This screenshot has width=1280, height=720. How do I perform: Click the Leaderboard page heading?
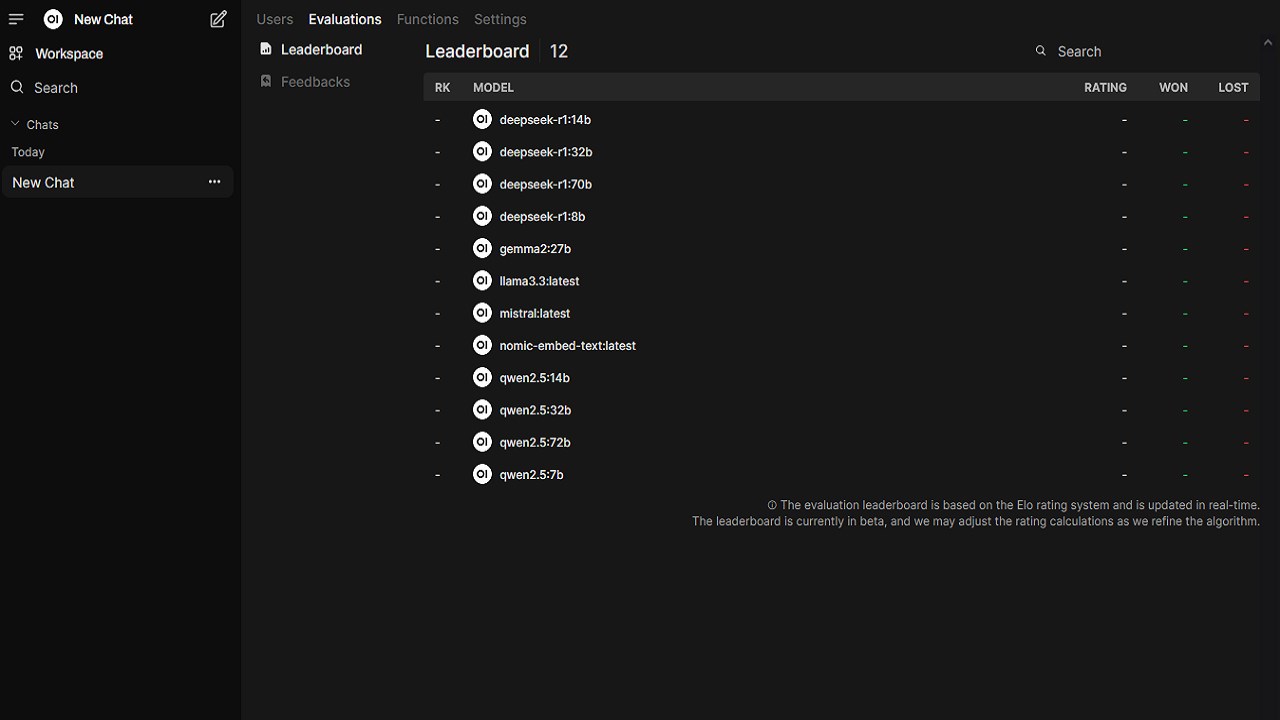point(477,51)
